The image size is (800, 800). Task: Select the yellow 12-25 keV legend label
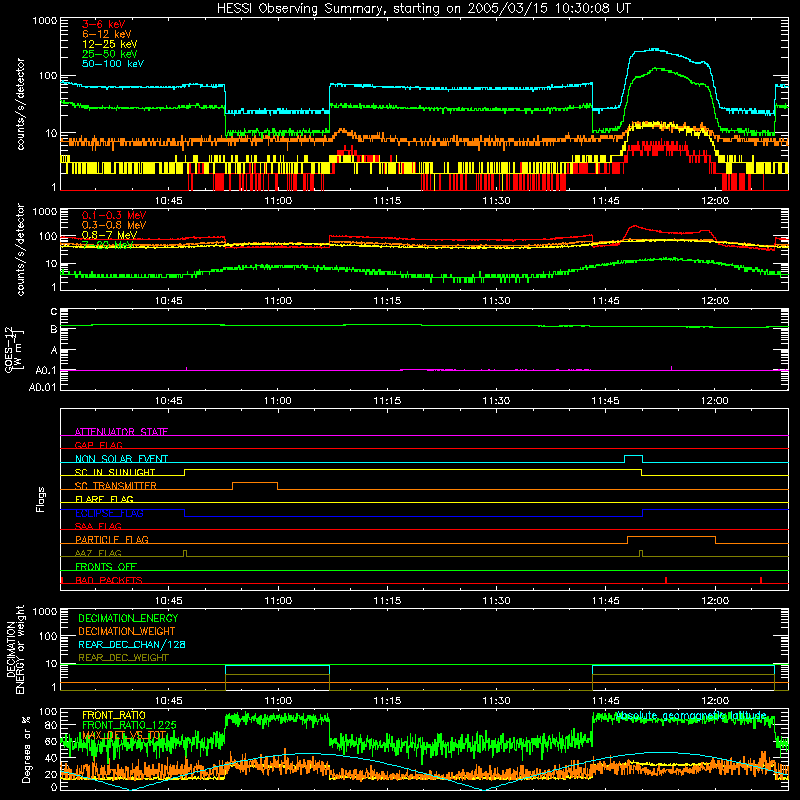point(109,44)
